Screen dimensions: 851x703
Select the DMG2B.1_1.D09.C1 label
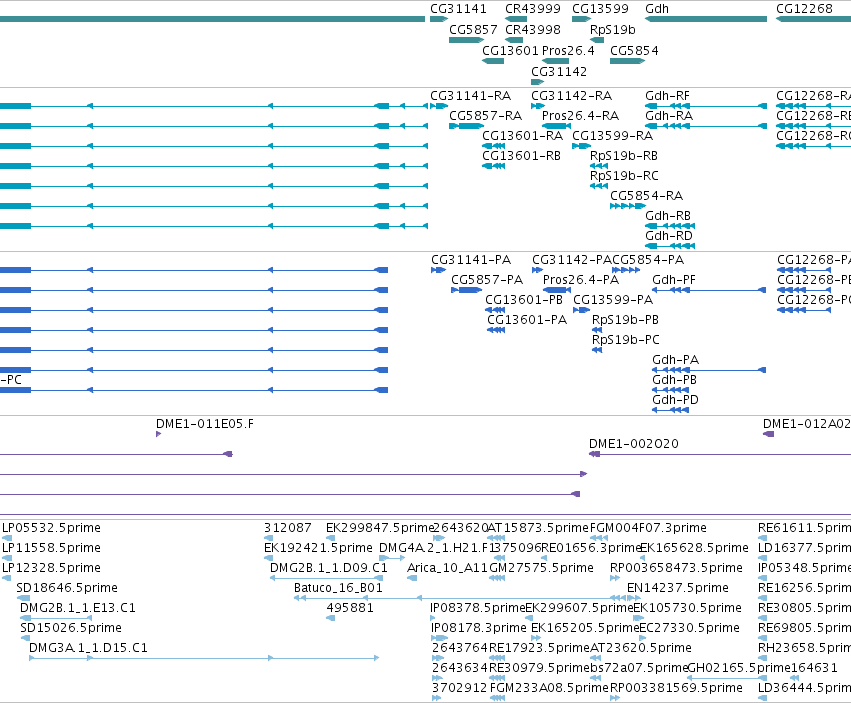[329, 568]
